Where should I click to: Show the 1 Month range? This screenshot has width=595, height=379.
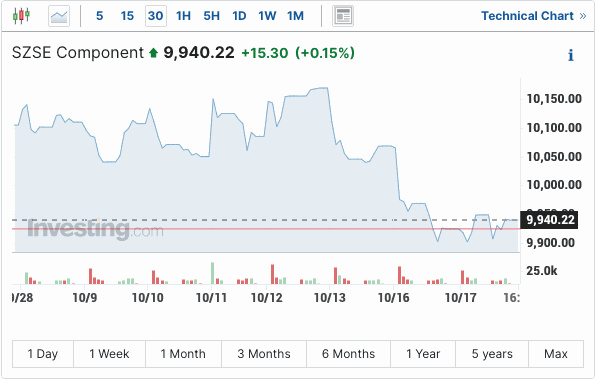tap(183, 354)
